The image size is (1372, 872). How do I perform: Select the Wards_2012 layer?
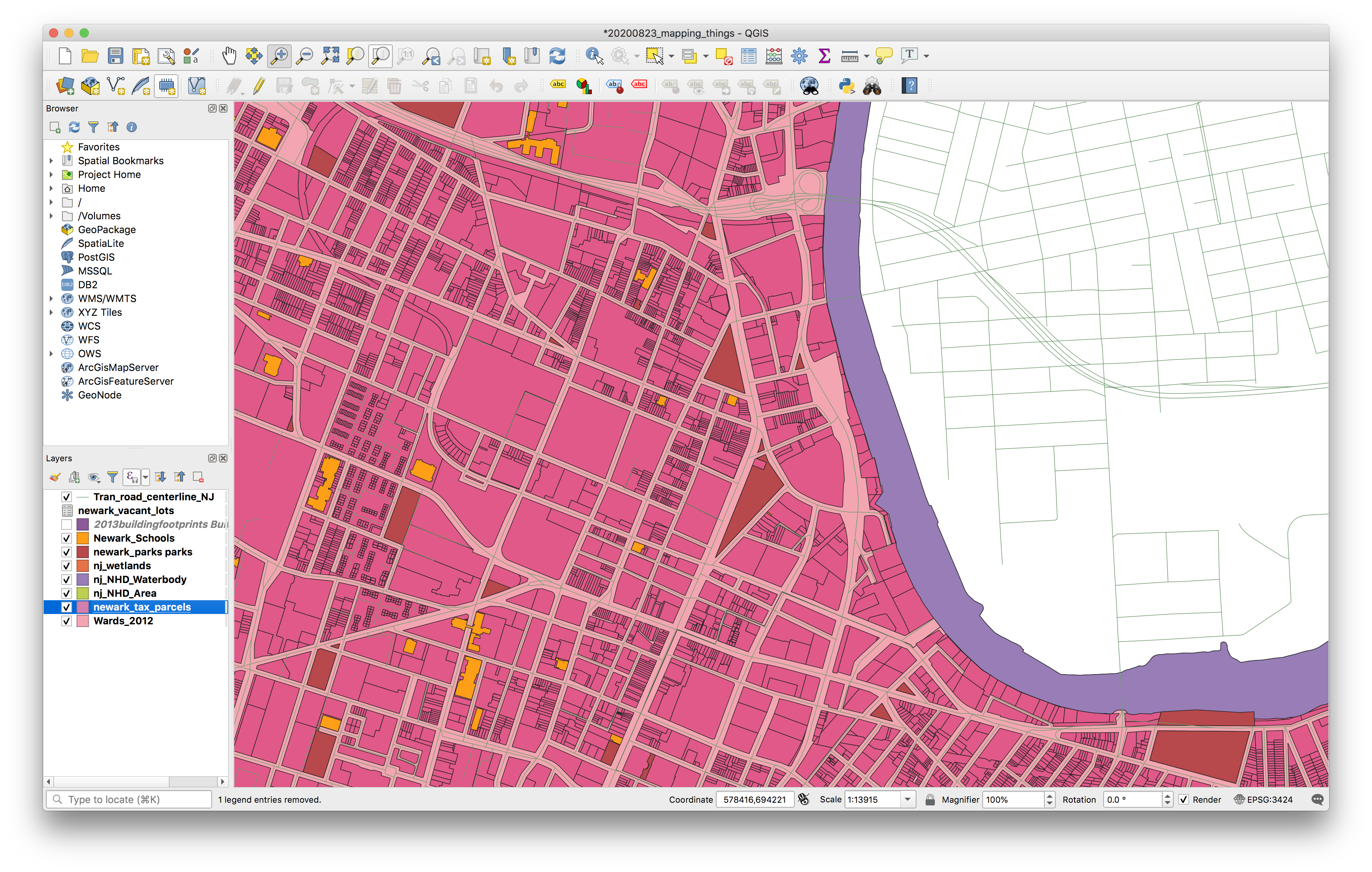pos(123,621)
